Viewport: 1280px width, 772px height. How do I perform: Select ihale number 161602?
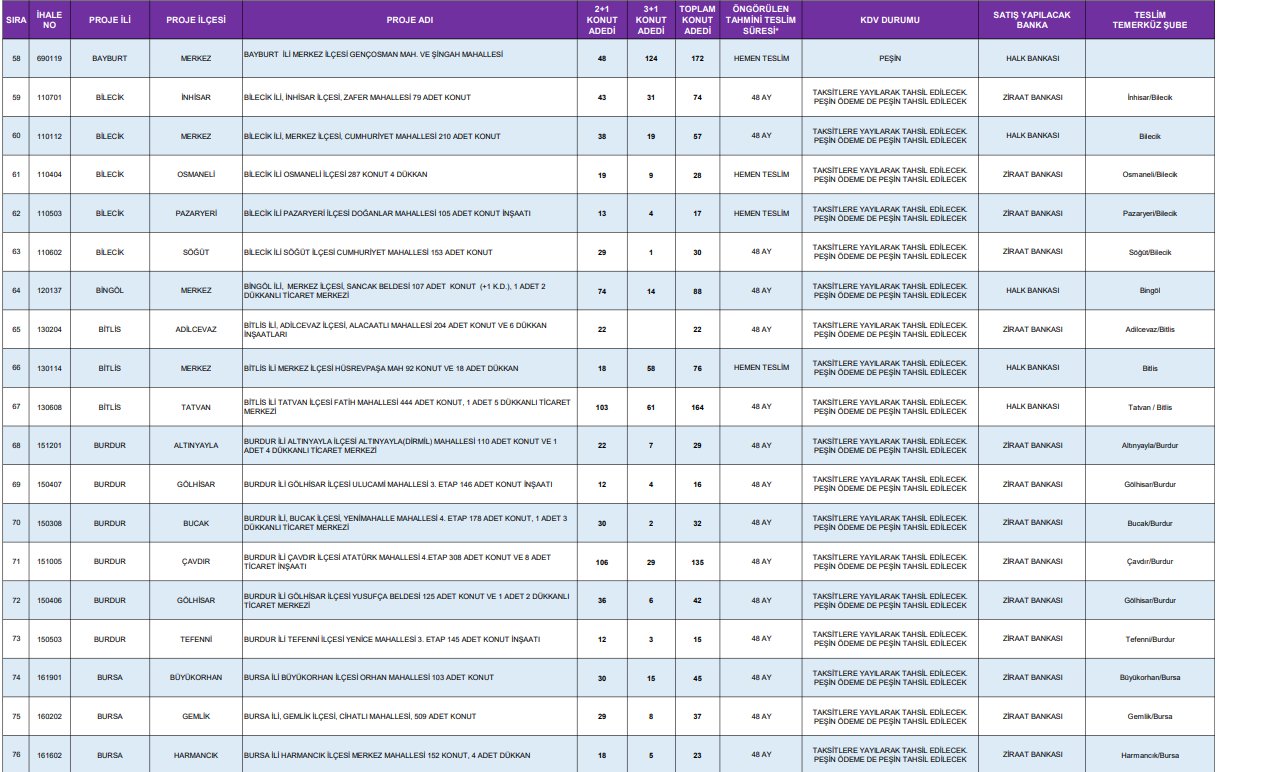tap(49, 755)
